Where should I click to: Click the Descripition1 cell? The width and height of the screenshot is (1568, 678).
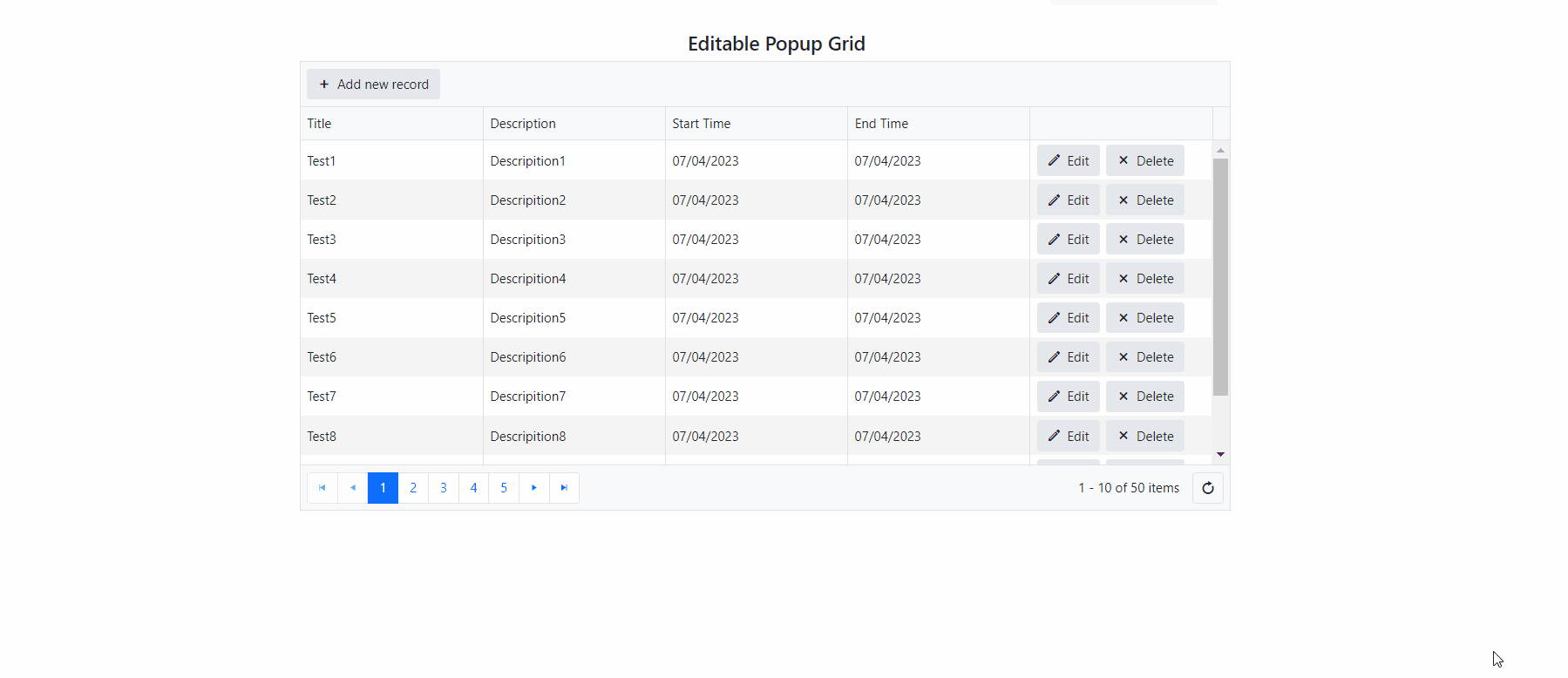tap(574, 160)
